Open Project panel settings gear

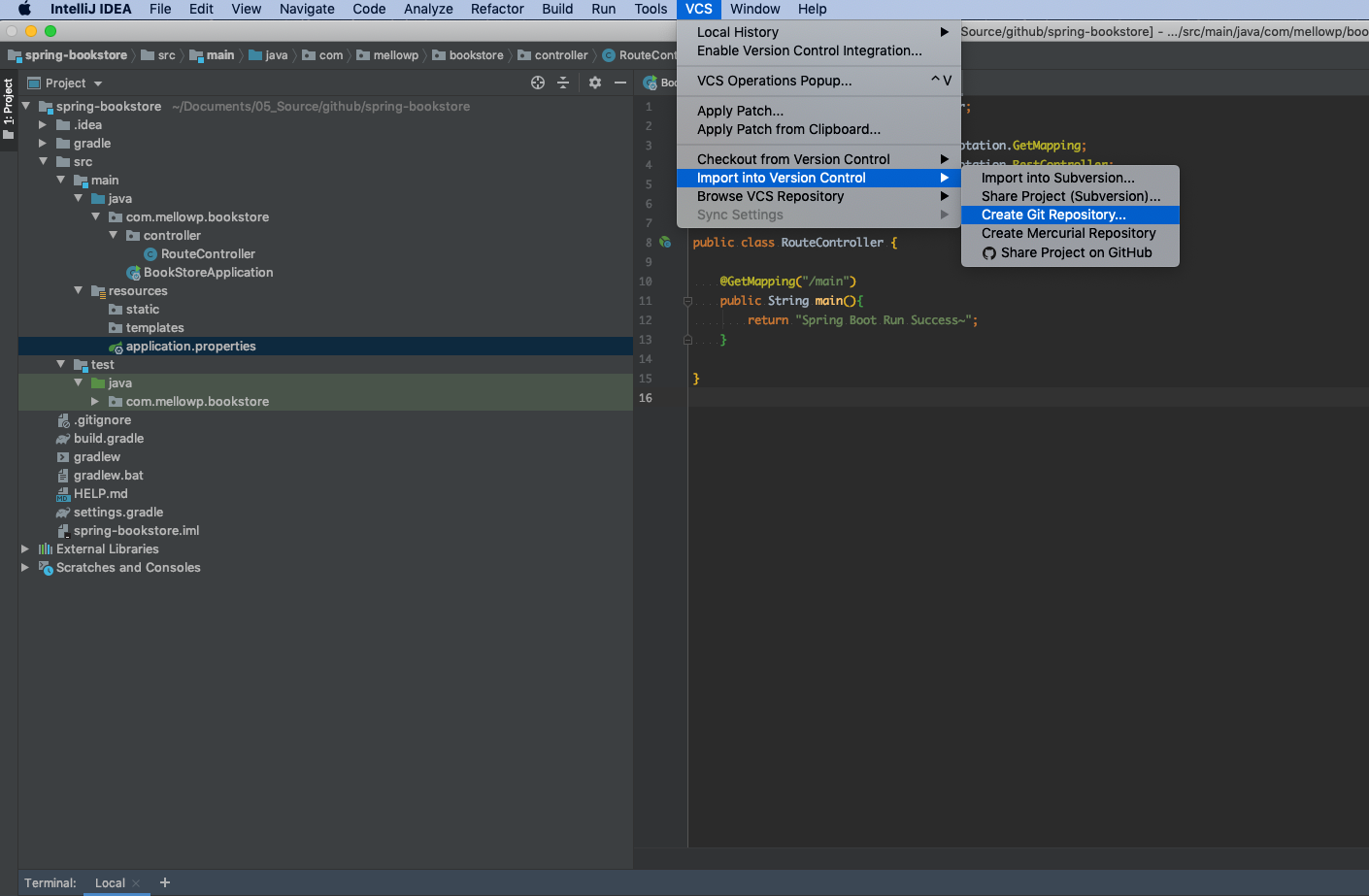pos(595,83)
